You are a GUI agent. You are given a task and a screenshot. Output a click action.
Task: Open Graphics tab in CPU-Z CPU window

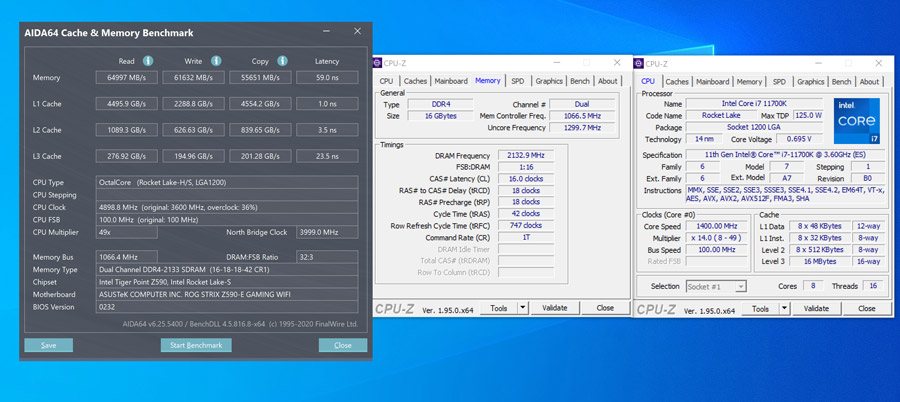[810, 82]
